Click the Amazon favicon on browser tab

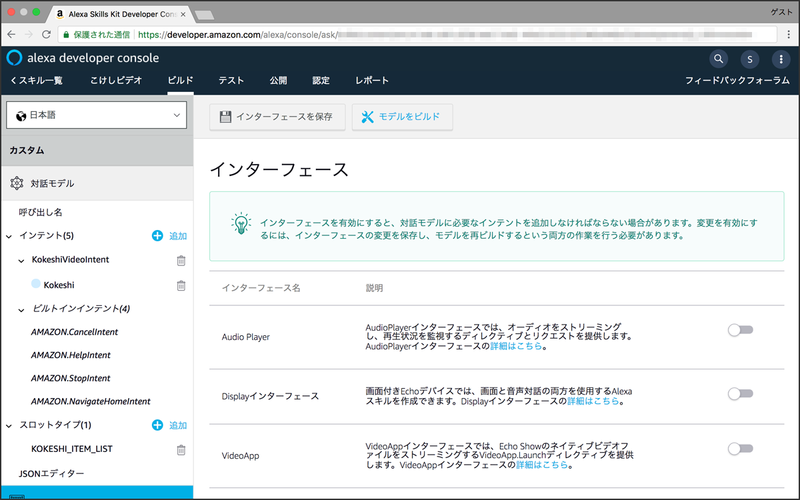60,14
